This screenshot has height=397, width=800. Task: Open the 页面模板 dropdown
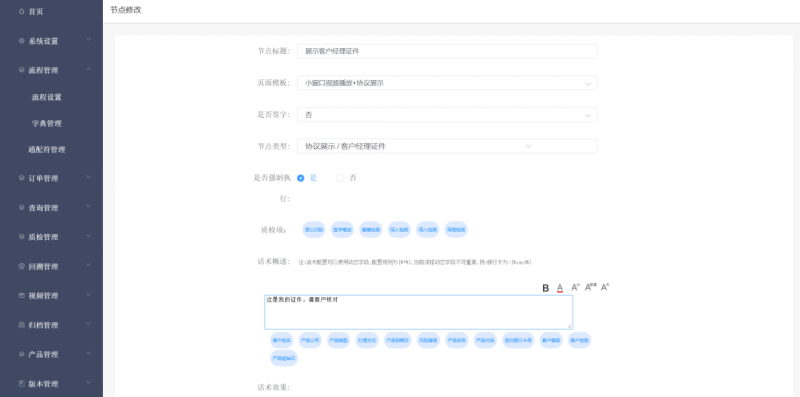pos(447,83)
